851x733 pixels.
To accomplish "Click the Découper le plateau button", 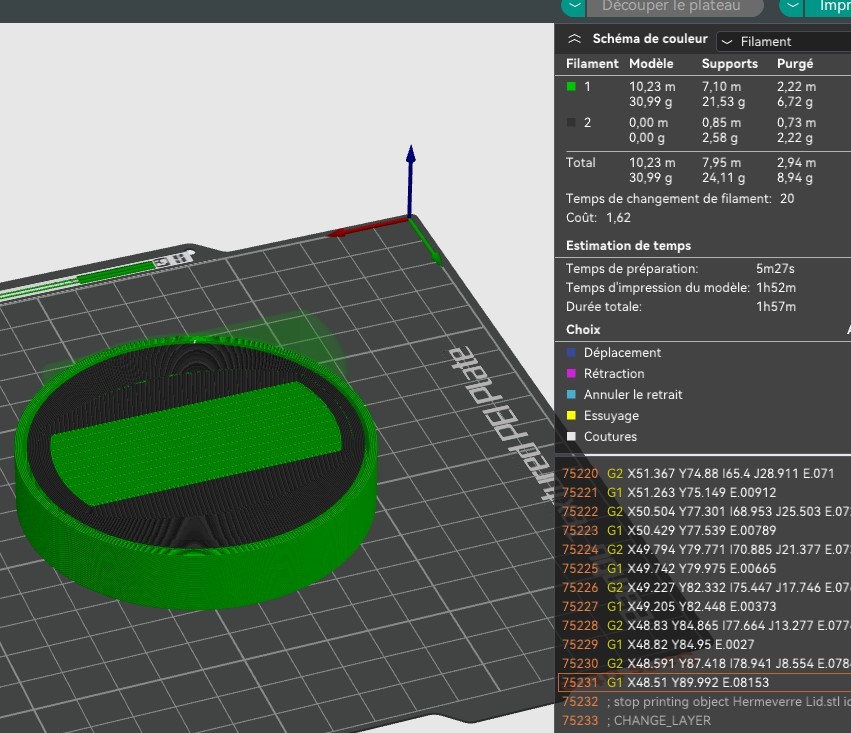I will pyautogui.click(x=671, y=6).
